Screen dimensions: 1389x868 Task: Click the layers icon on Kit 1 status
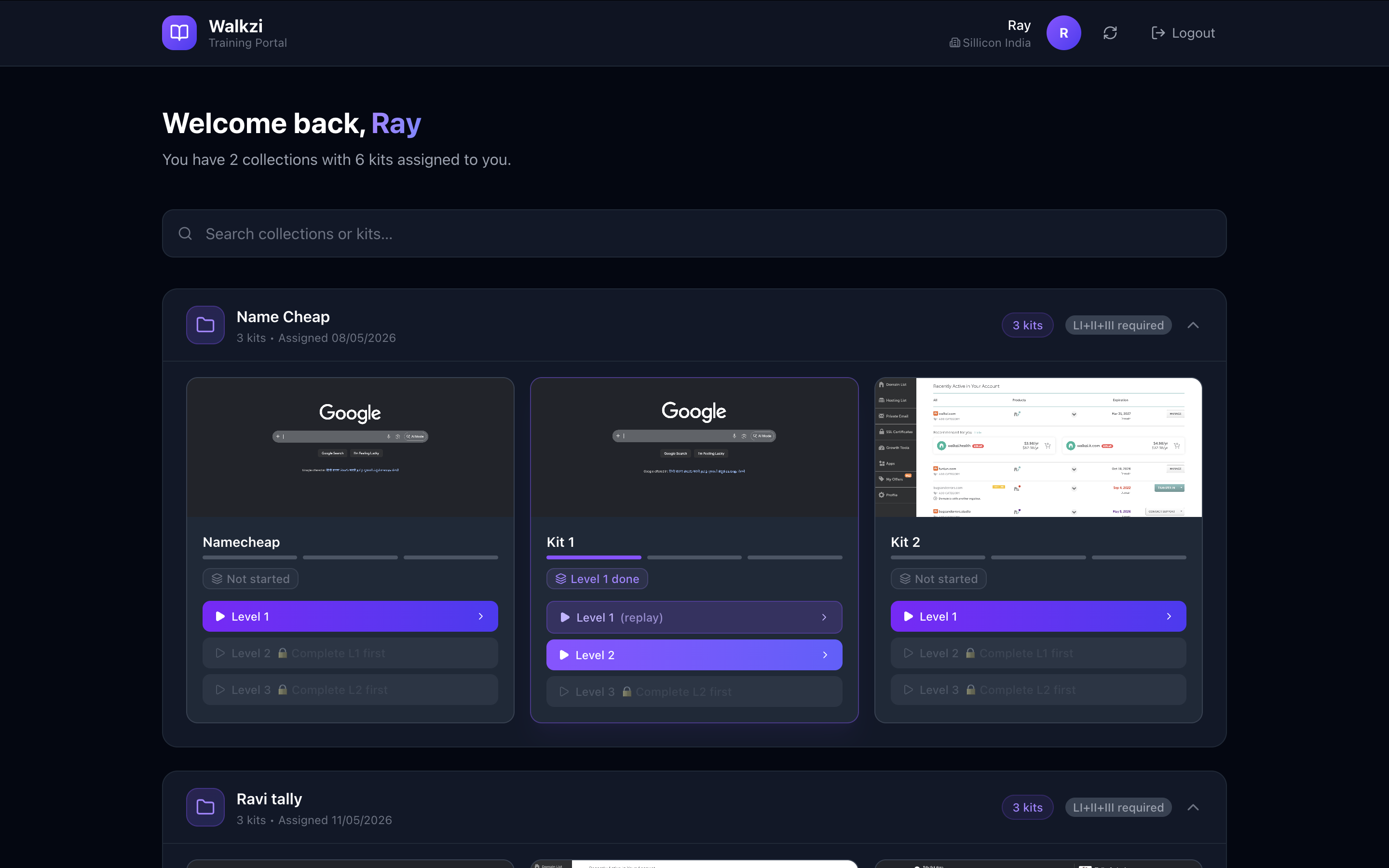[561, 579]
